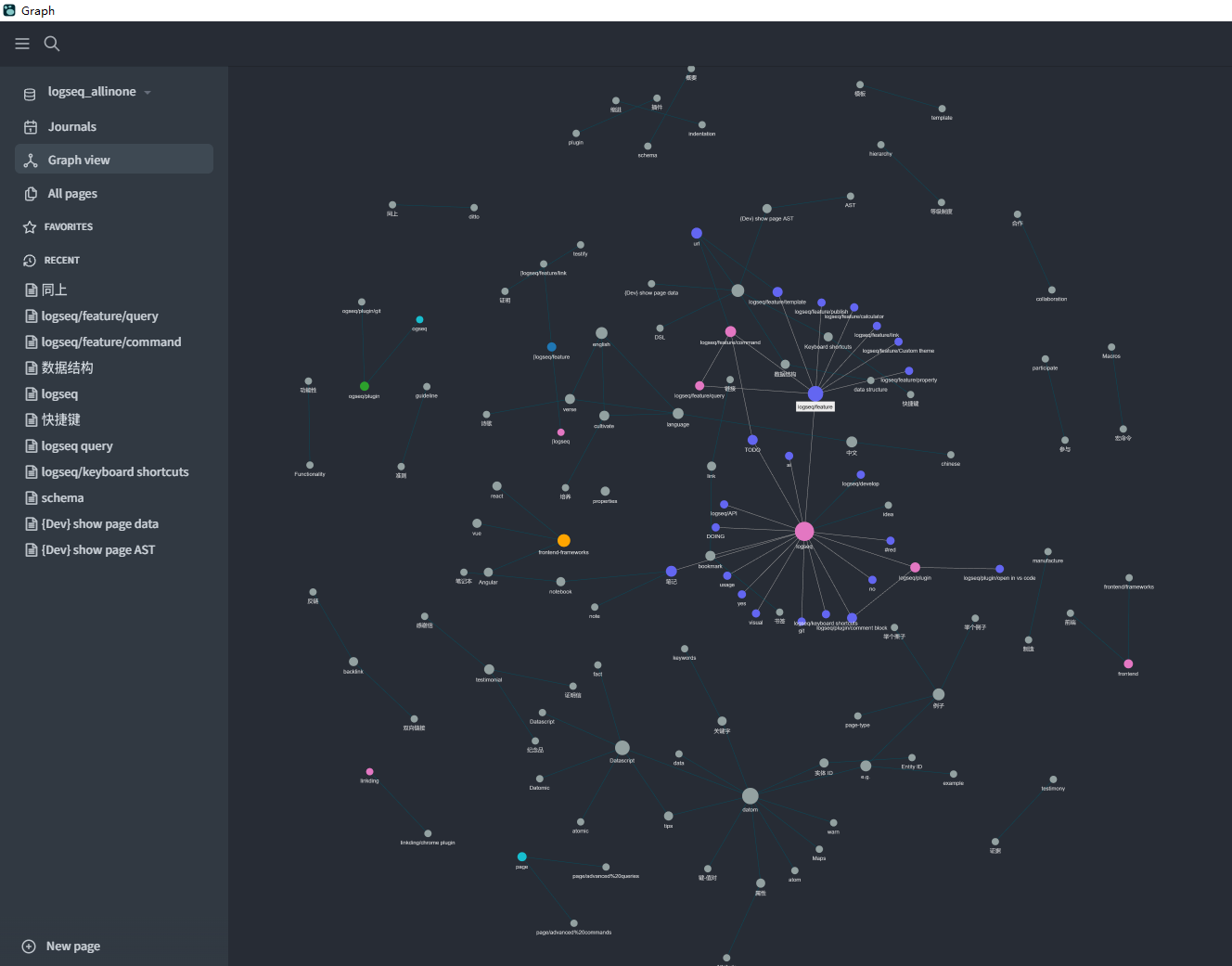
Task: Open recent page logseq/feature/command
Action: [111, 341]
